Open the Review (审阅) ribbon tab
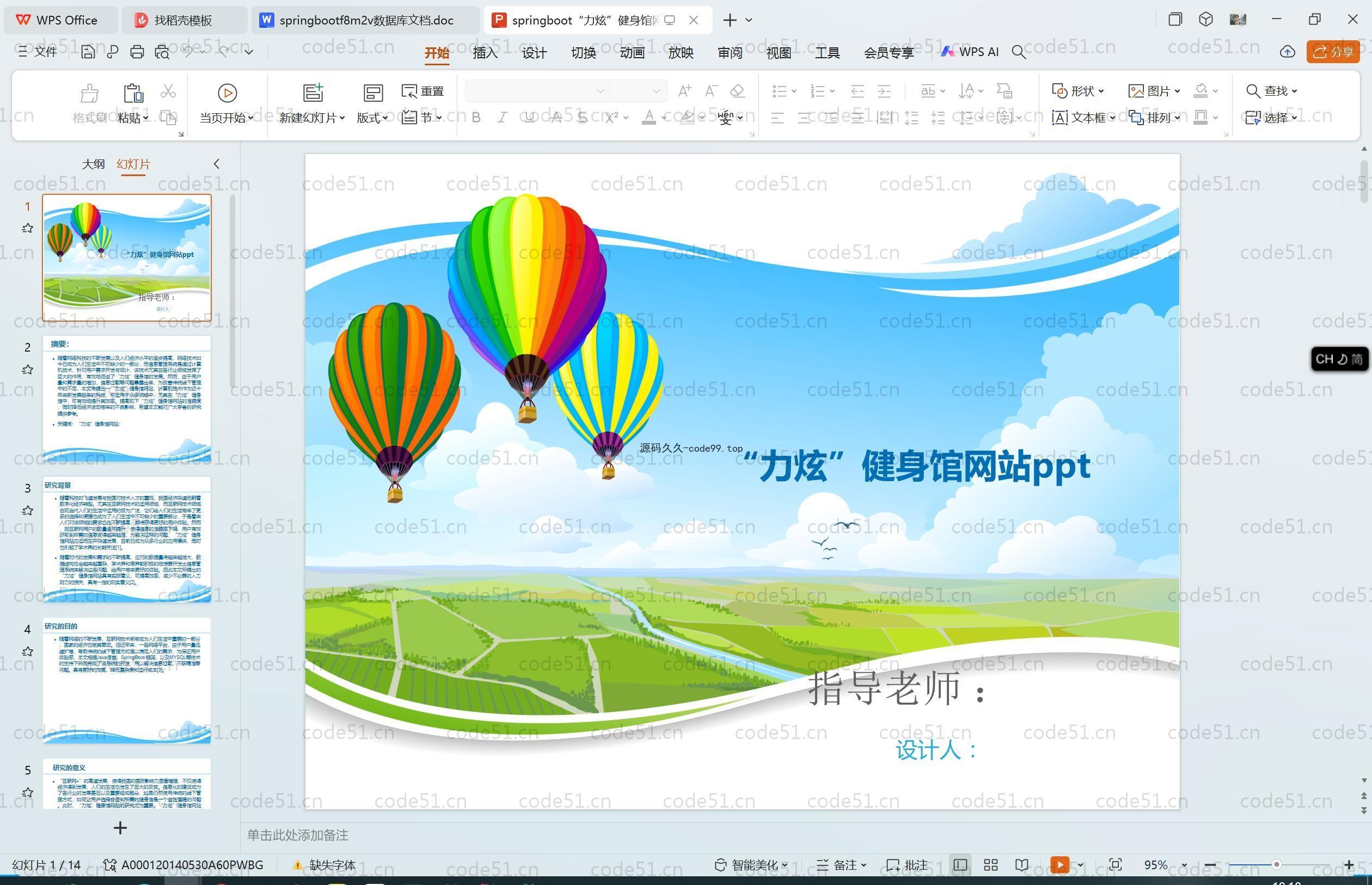1372x885 pixels. (730, 53)
